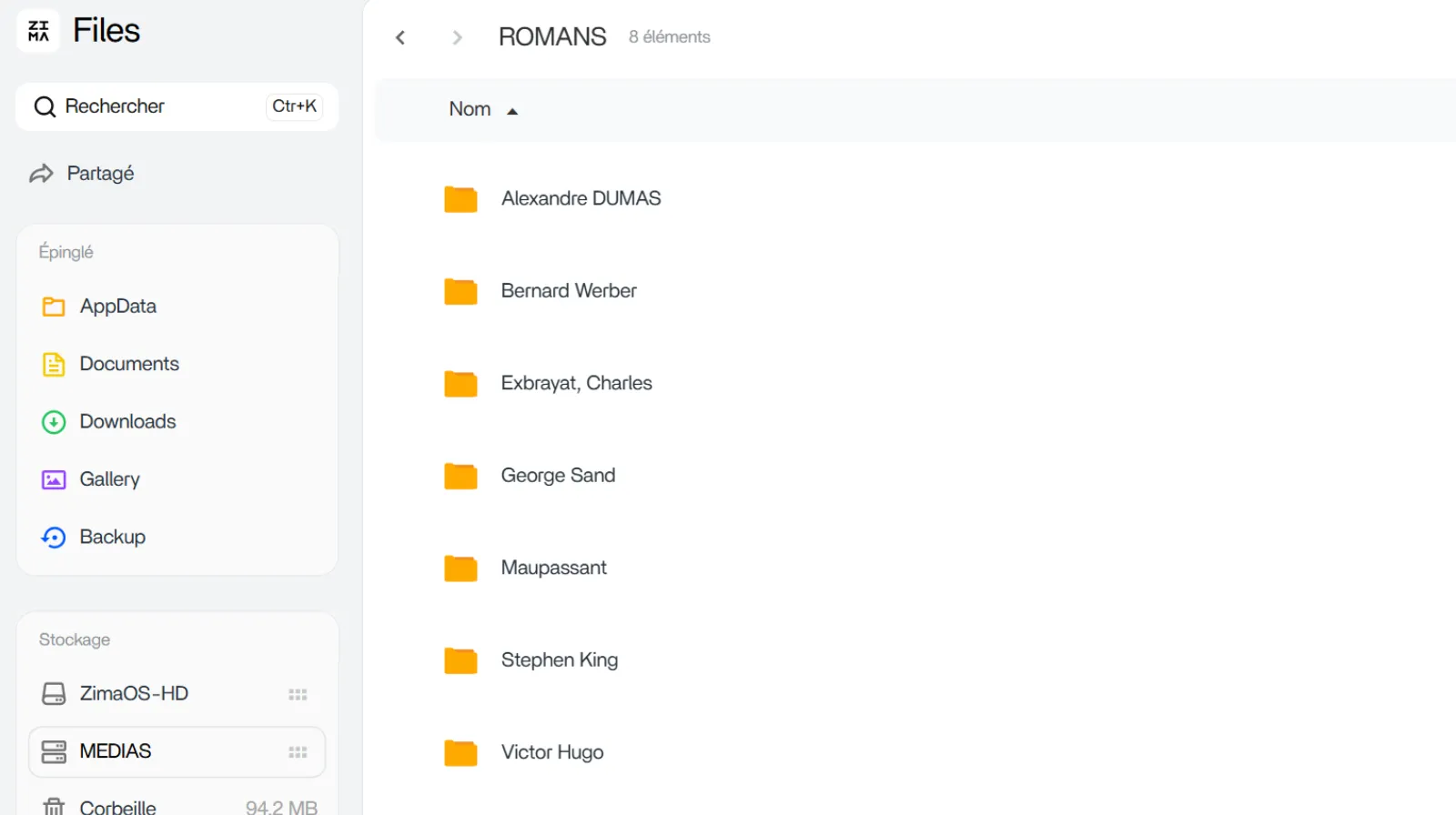
Task: Click the Stephen King folder icon
Action: click(x=460, y=660)
